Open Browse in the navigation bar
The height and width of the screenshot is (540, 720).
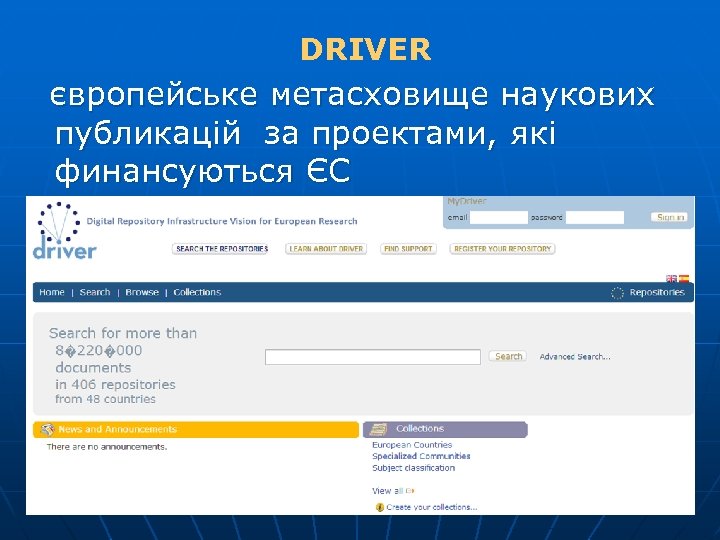(142, 292)
